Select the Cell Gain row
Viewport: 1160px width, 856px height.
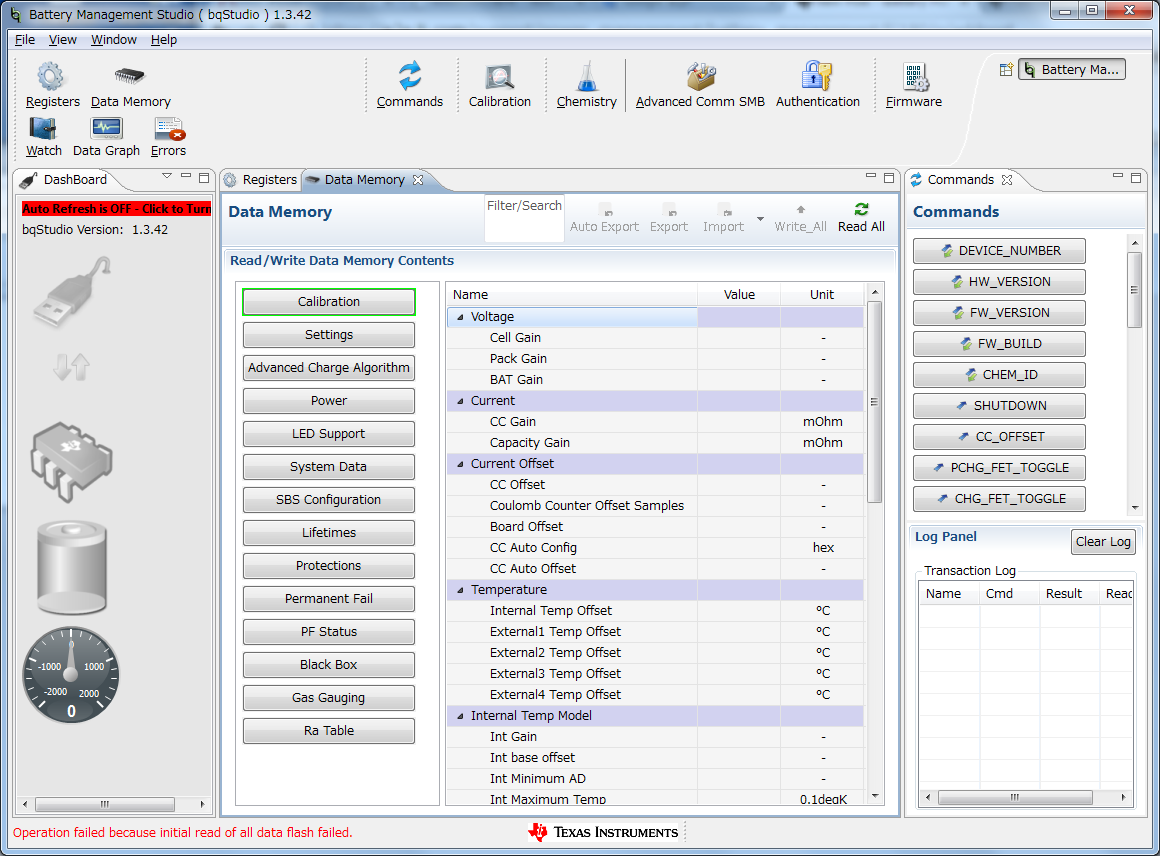point(655,338)
